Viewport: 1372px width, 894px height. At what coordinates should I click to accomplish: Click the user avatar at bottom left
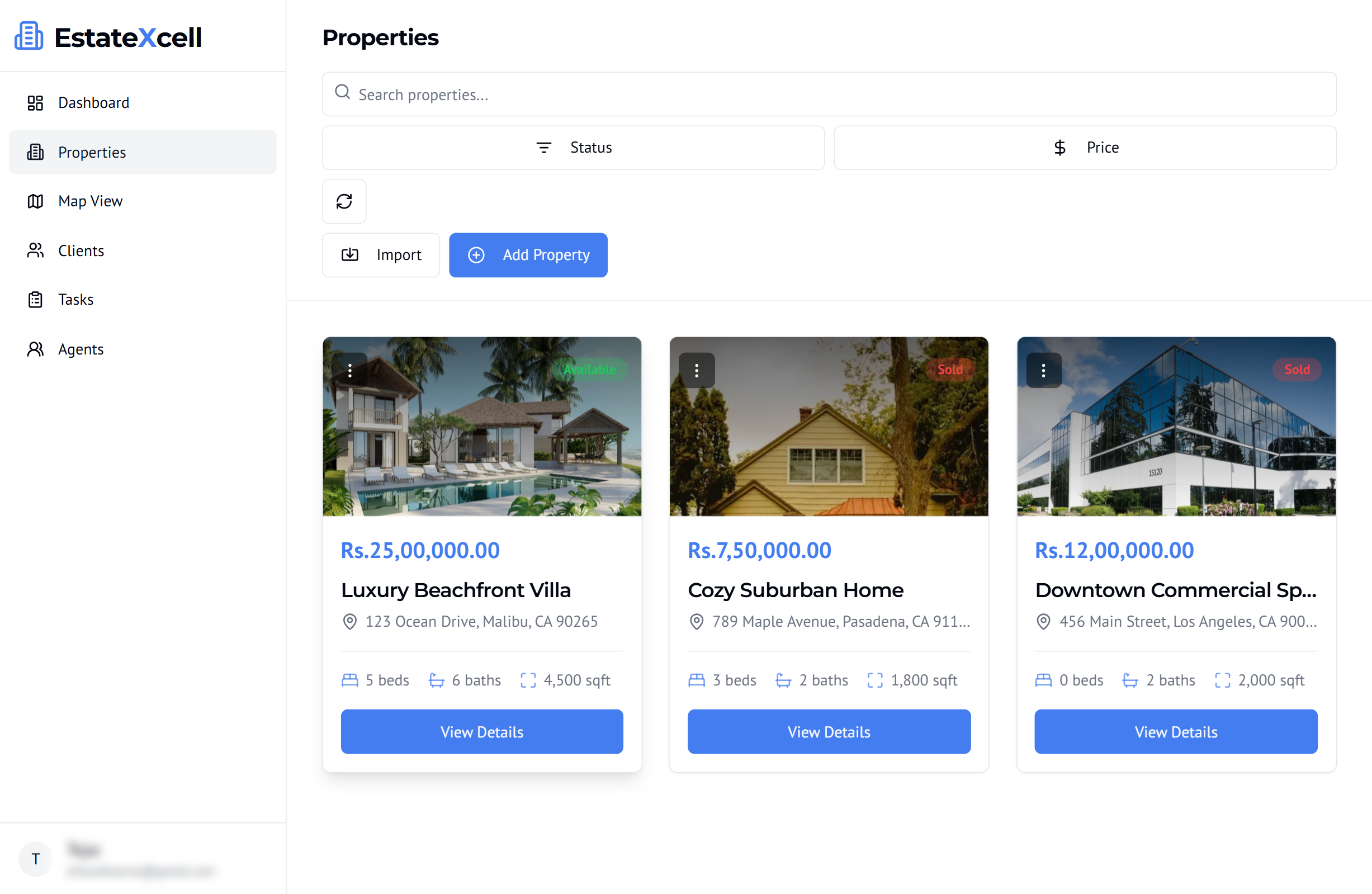point(35,859)
